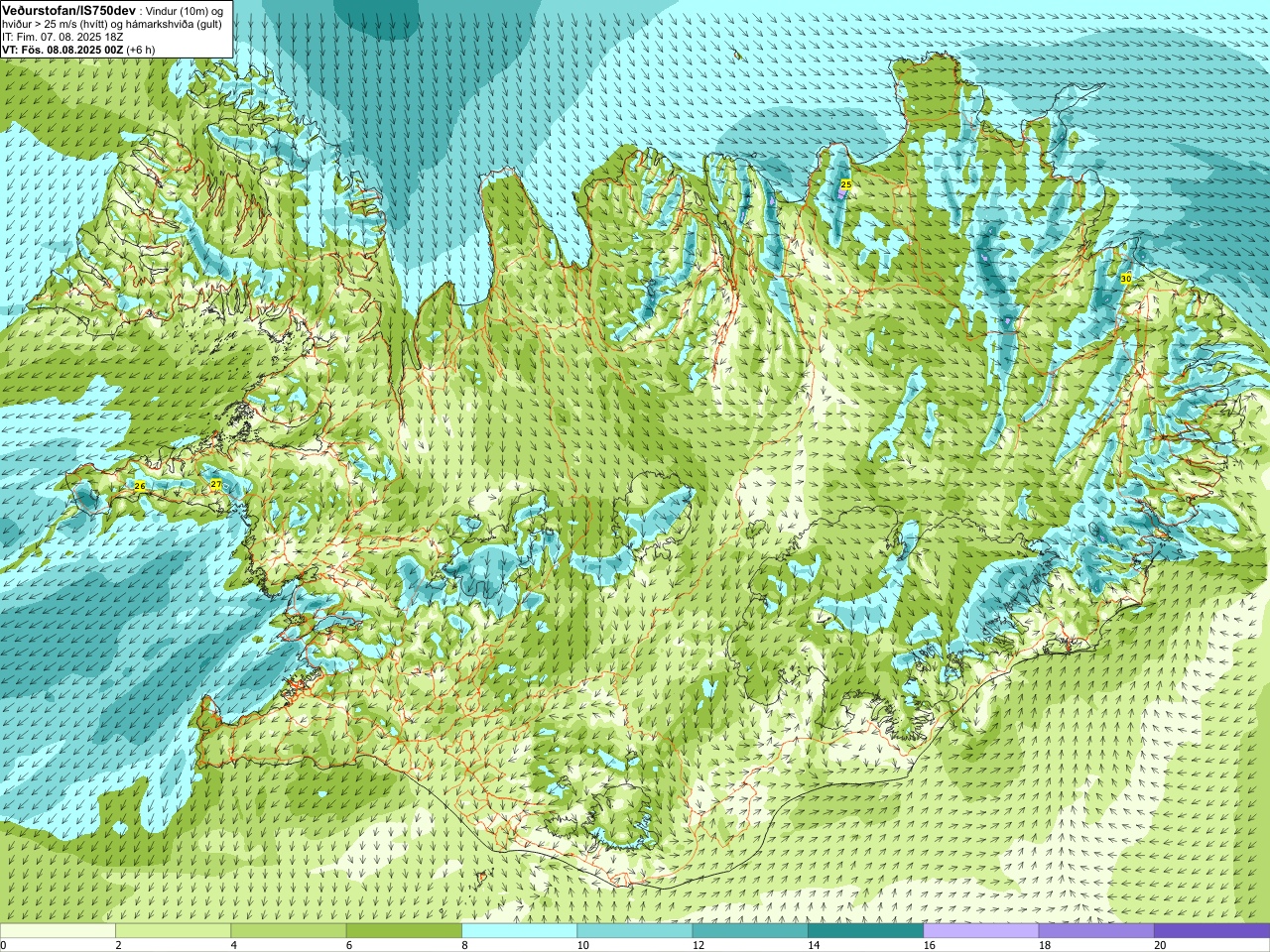The image size is (1270, 952).
Task: Click the legend tick number 6
Action: coord(349,945)
